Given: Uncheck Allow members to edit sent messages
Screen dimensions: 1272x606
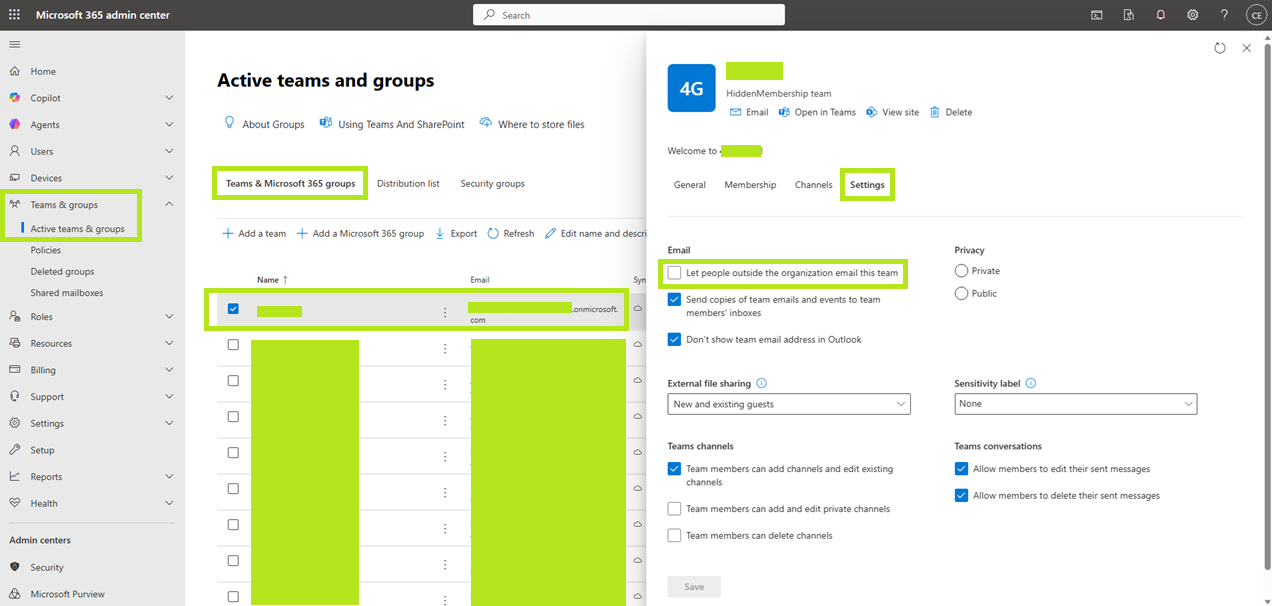Looking at the screenshot, I should pos(962,468).
